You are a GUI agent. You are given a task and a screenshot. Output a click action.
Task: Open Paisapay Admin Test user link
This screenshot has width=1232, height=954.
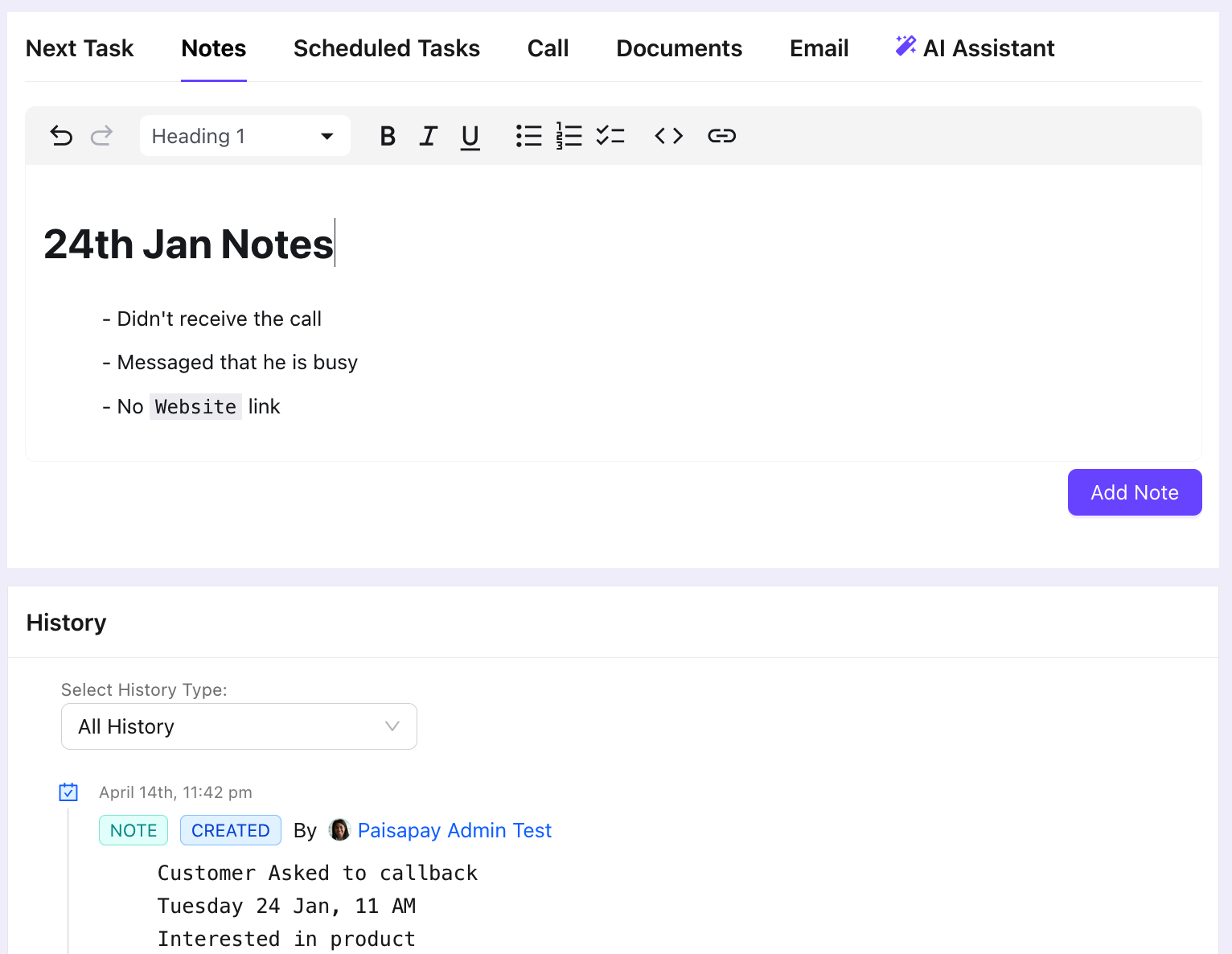point(454,830)
